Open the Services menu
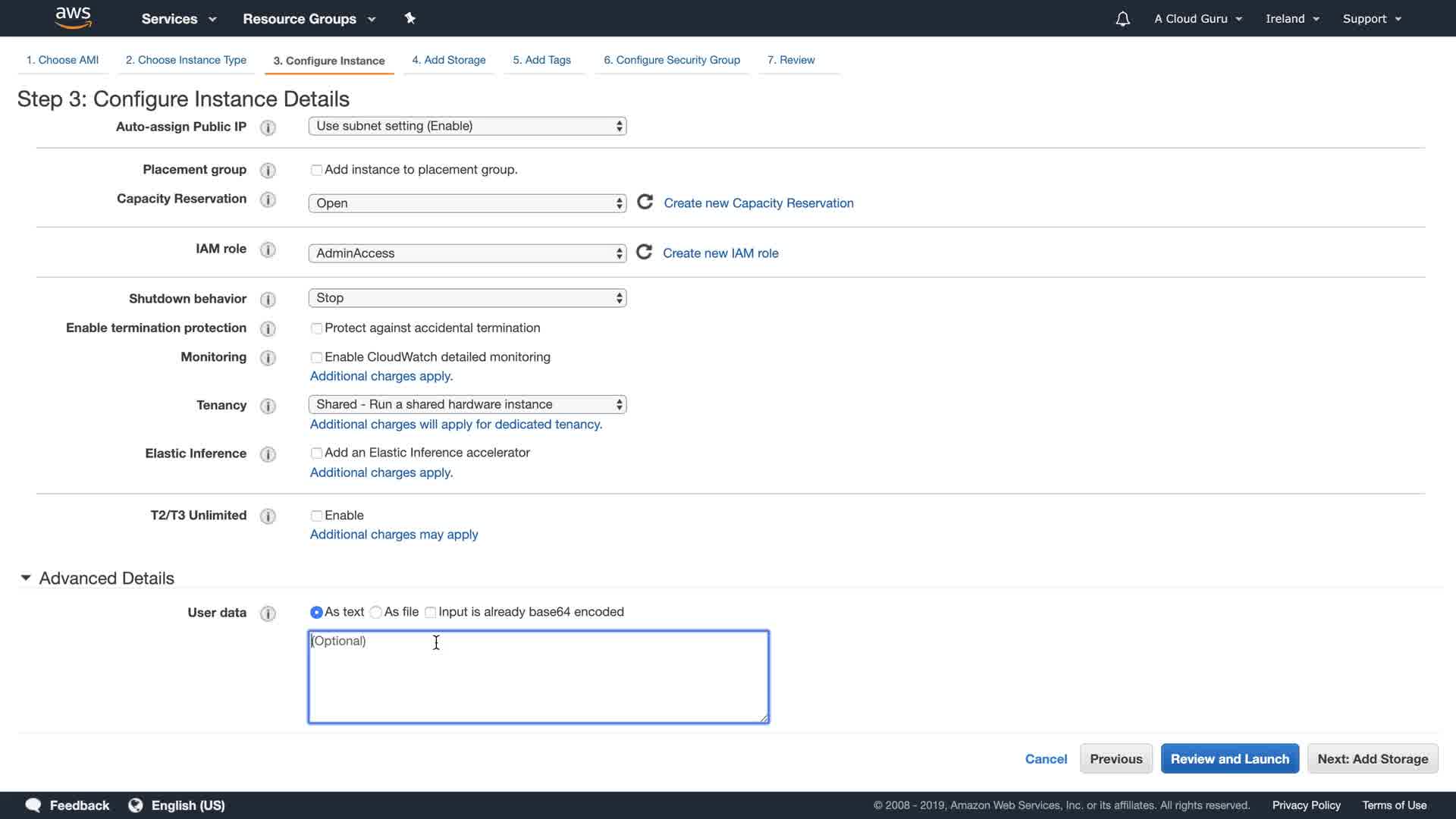This screenshot has width=1456, height=819. (x=179, y=19)
